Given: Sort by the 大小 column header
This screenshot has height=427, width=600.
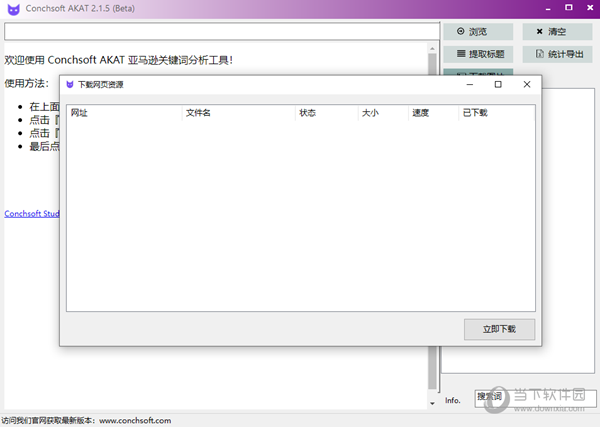Looking at the screenshot, I should click(x=383, y=113).
